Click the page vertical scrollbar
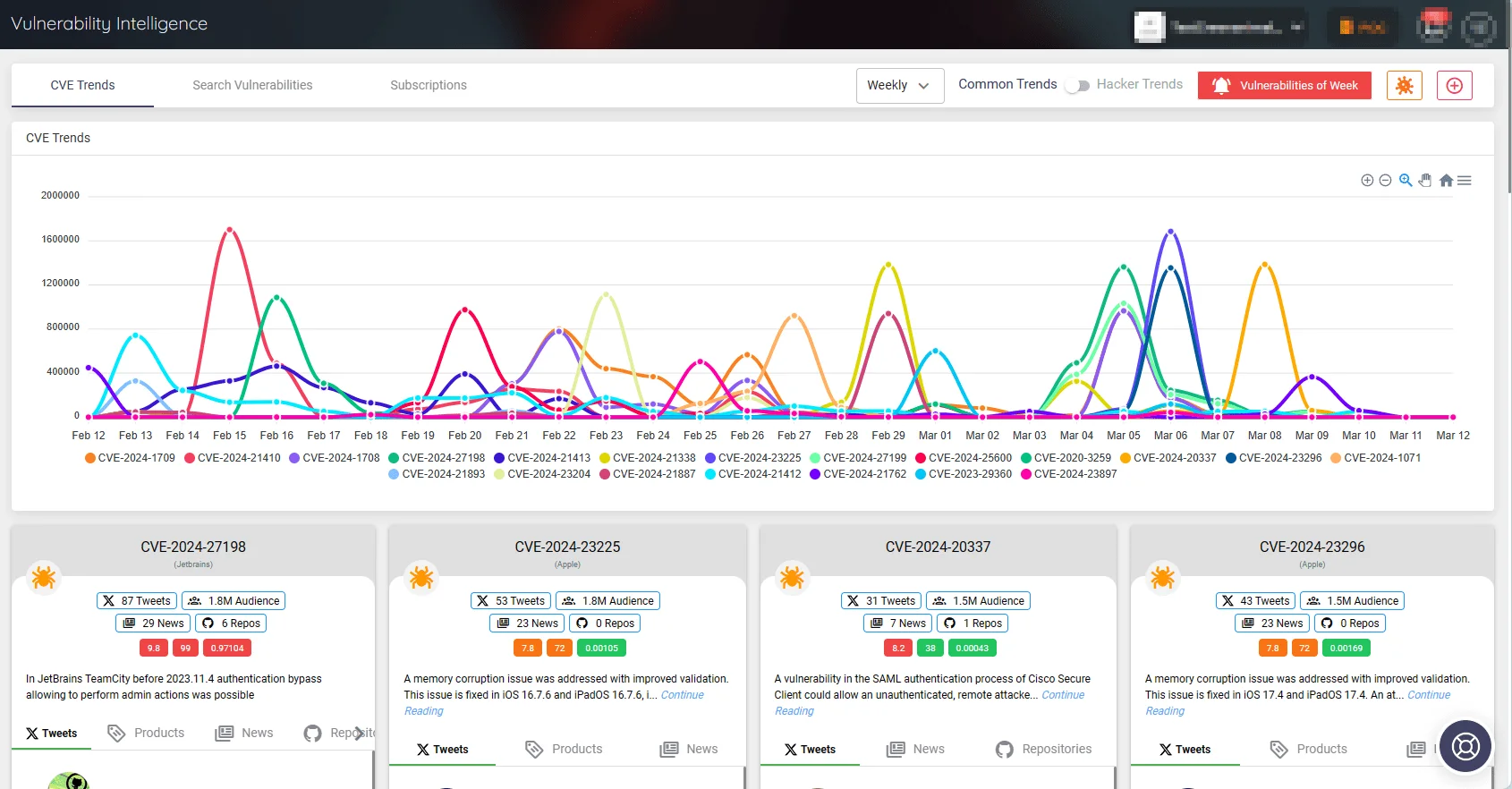Viewport: 1512px width, 789px height. pos(1508,98)
